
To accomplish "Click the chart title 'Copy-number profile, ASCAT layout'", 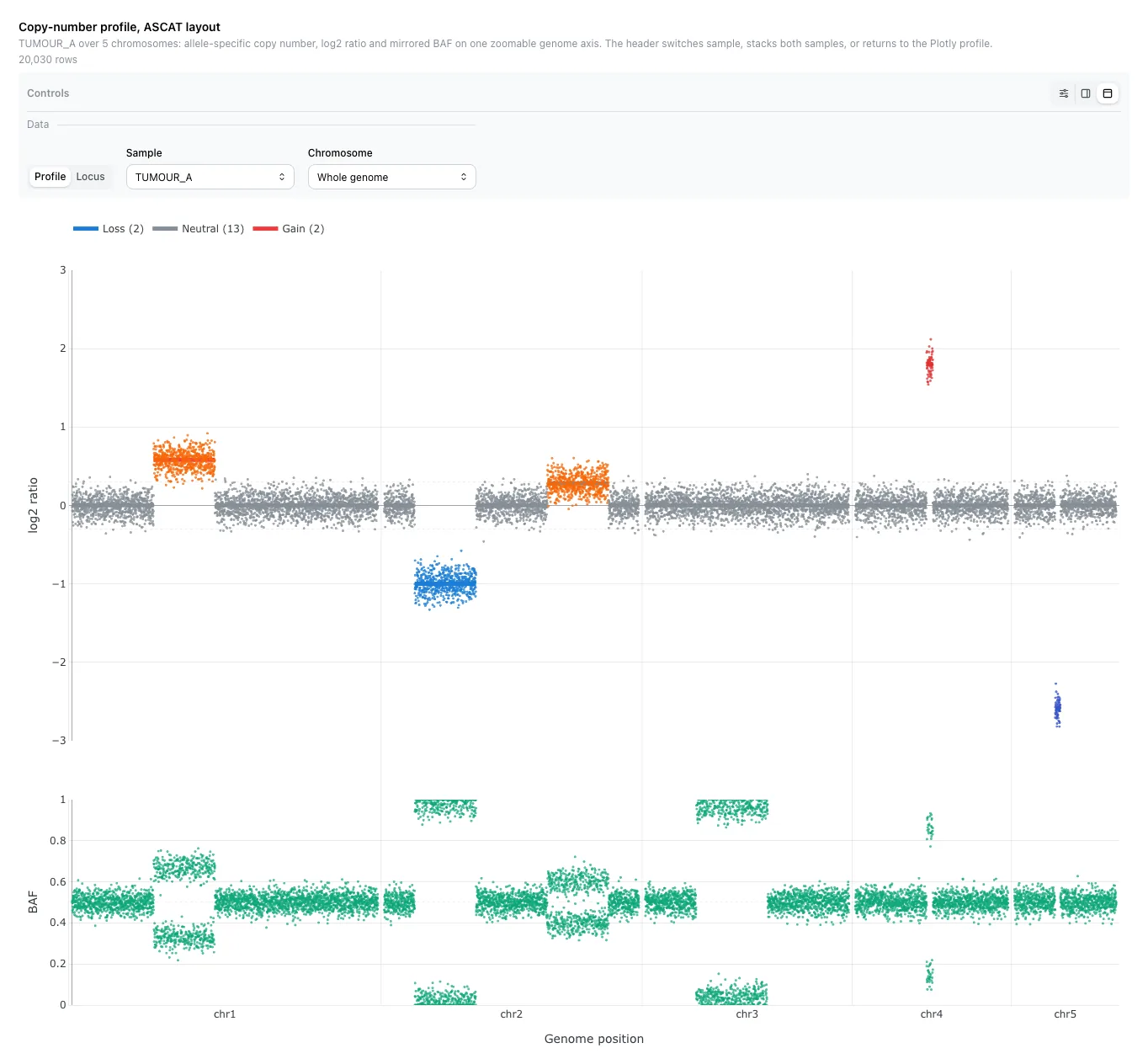I will pyautogui.click(x=120, y=27).
